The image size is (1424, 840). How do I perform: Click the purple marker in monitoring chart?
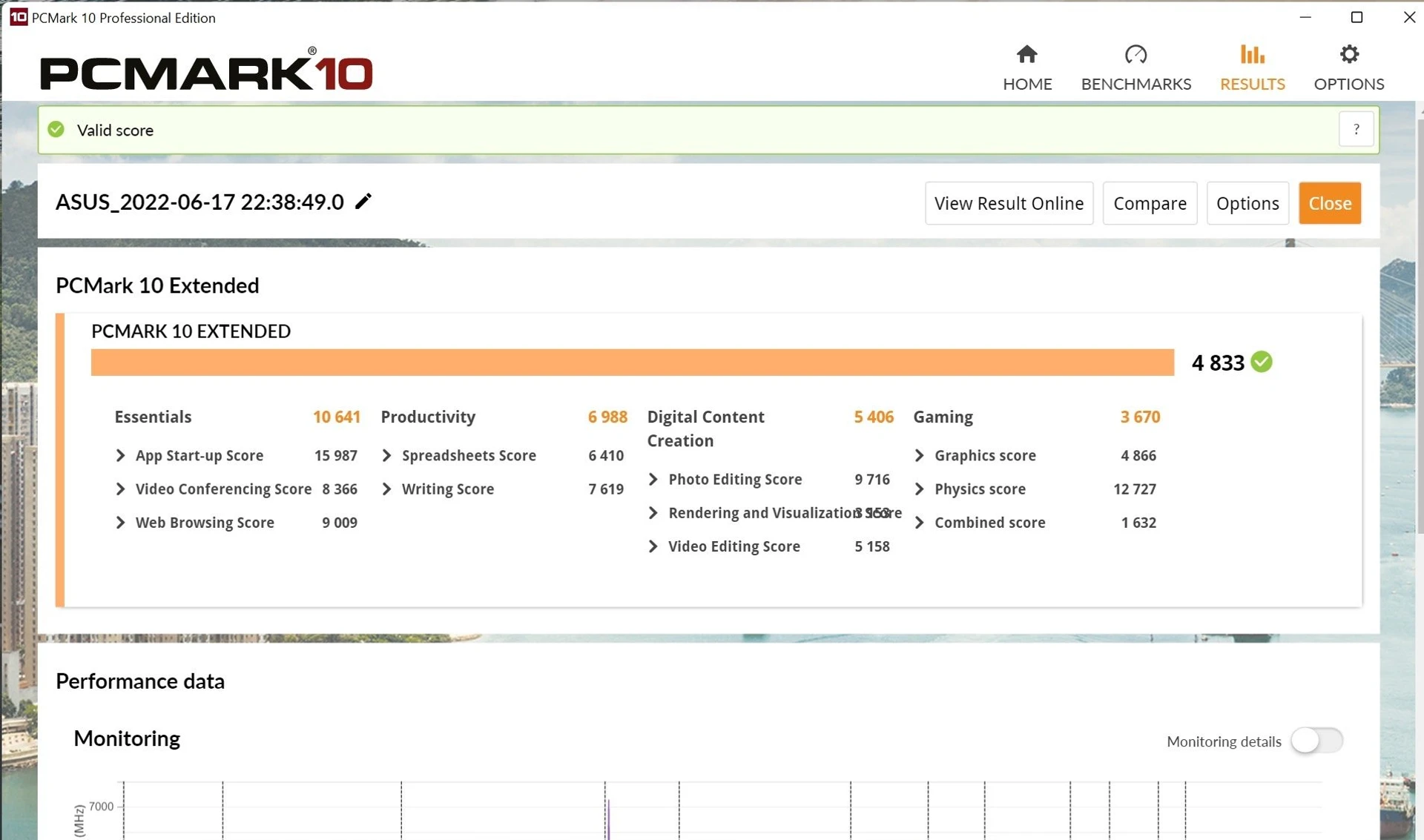point(608,819)
